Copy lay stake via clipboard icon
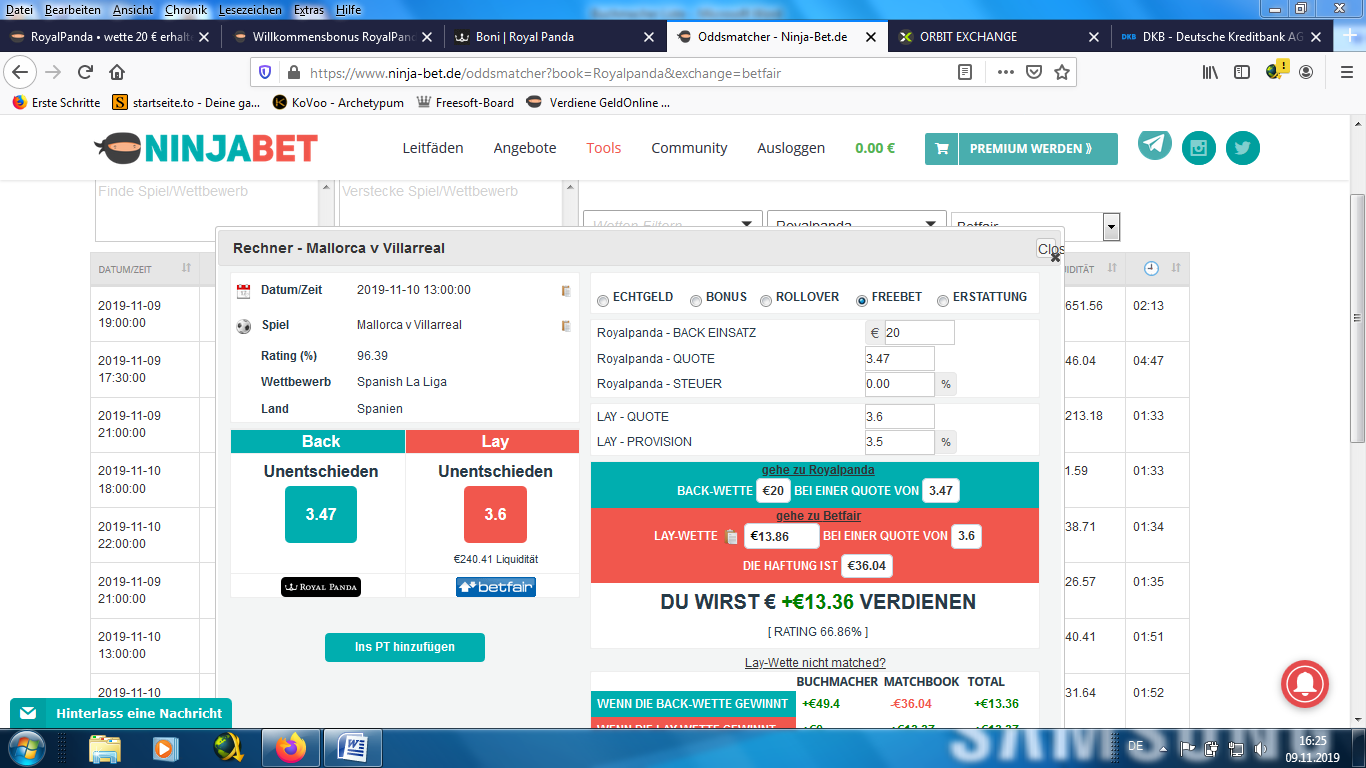The image size is (1366, 768). (731, 537)
